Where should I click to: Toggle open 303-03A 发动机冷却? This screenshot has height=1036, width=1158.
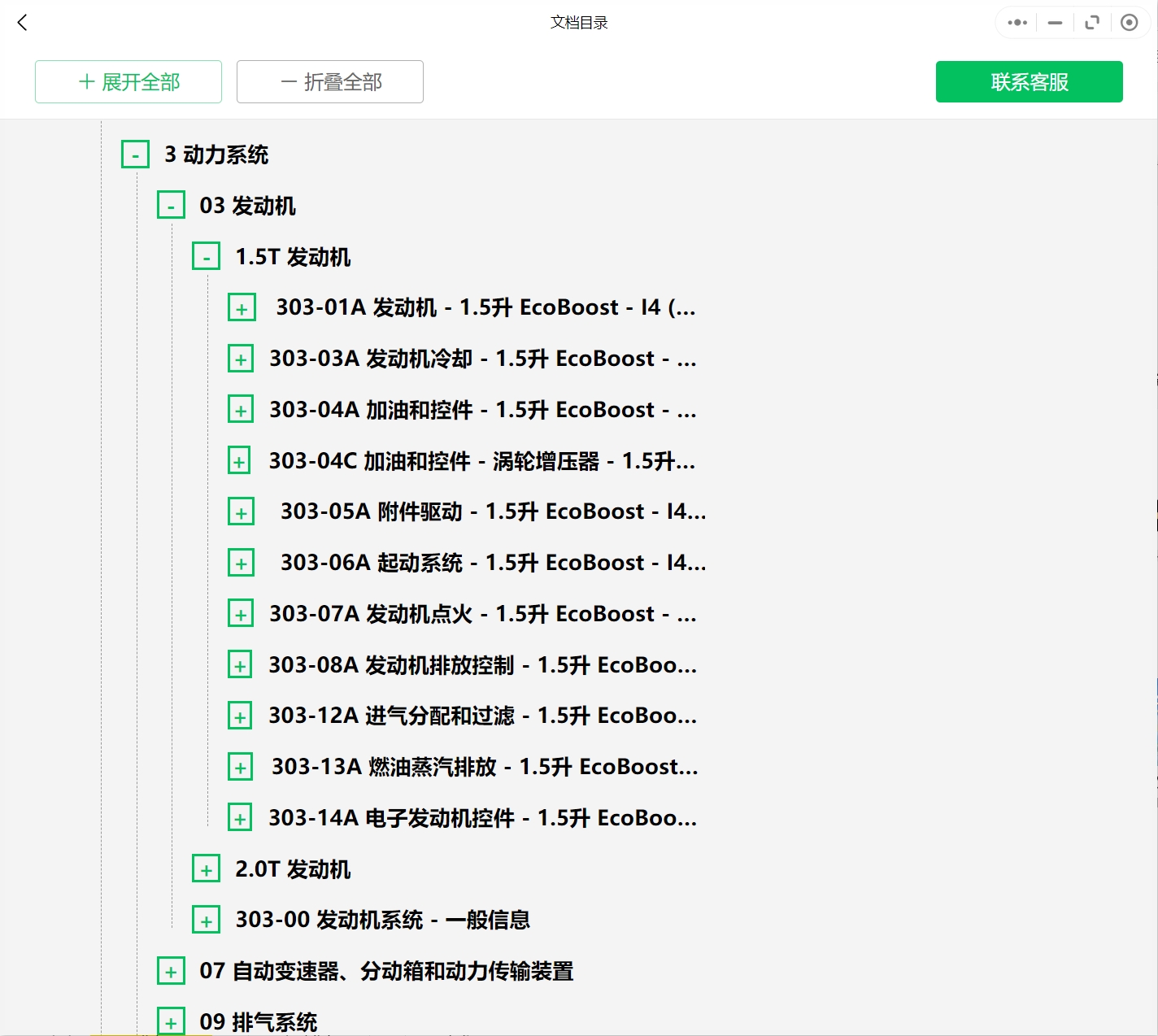pyautogui.click(x=241, y=358)
